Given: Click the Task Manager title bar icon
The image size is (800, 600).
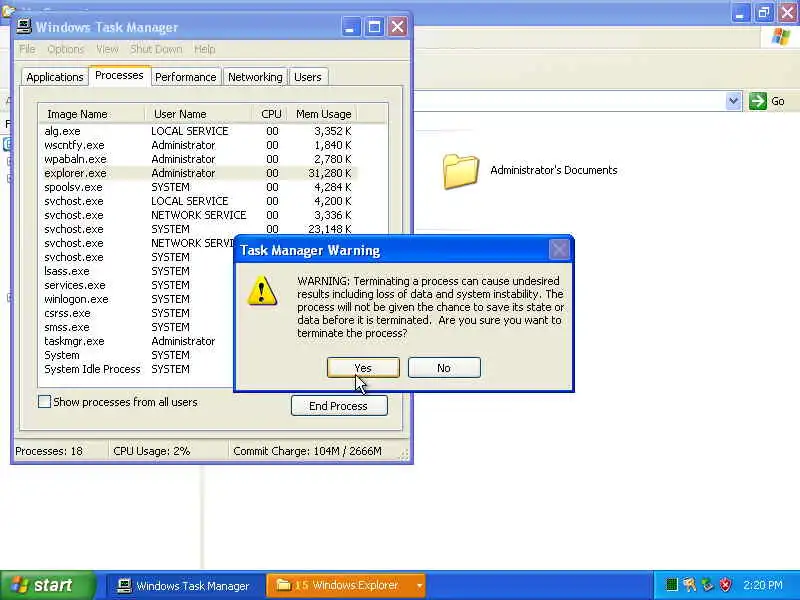Looking at the screenshot, I should click(x=23, y=27).
